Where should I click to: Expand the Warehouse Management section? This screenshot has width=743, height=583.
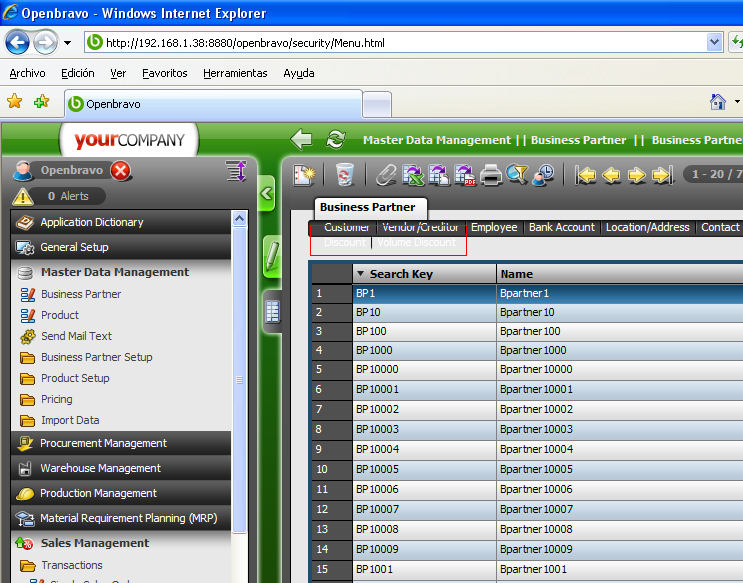(121, 468)
